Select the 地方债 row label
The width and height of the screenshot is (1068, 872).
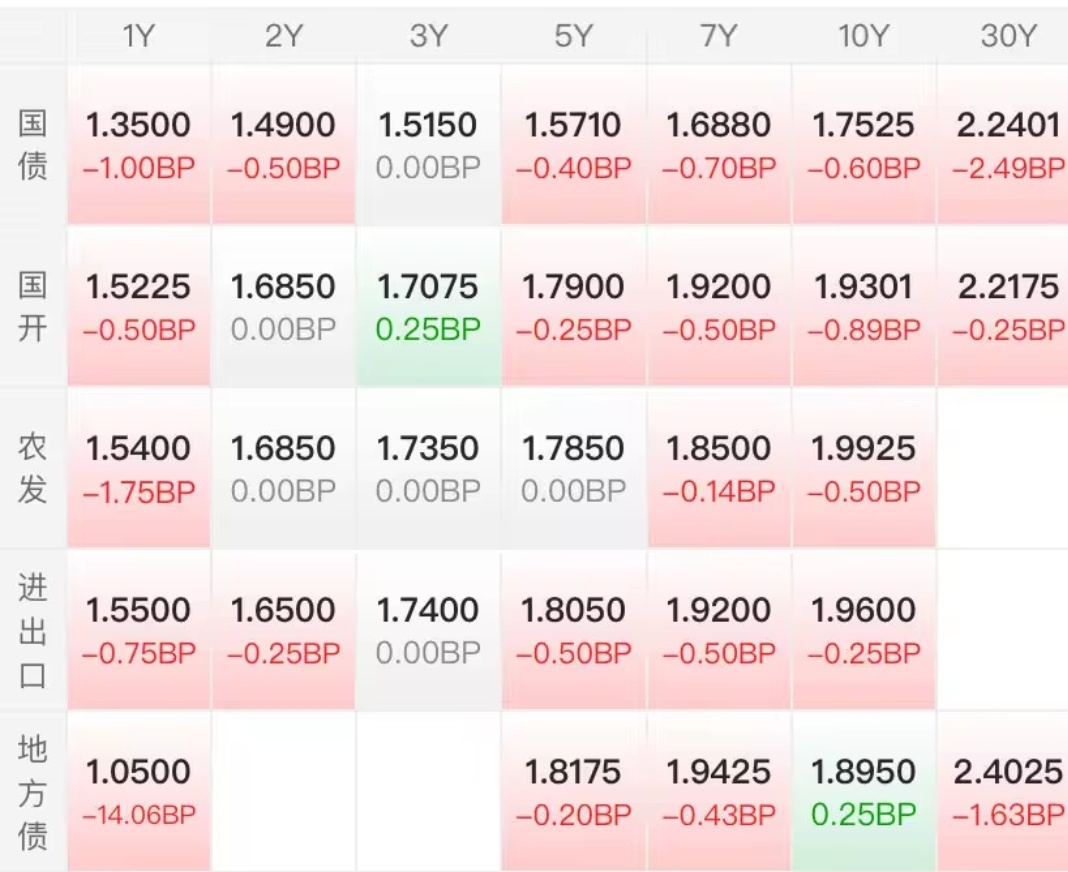[x=33, y=792]
